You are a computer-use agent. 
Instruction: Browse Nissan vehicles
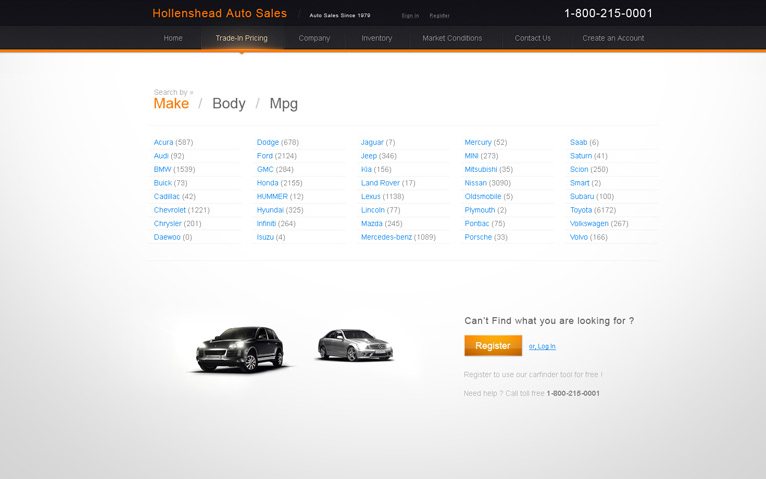tap(475, 183)
